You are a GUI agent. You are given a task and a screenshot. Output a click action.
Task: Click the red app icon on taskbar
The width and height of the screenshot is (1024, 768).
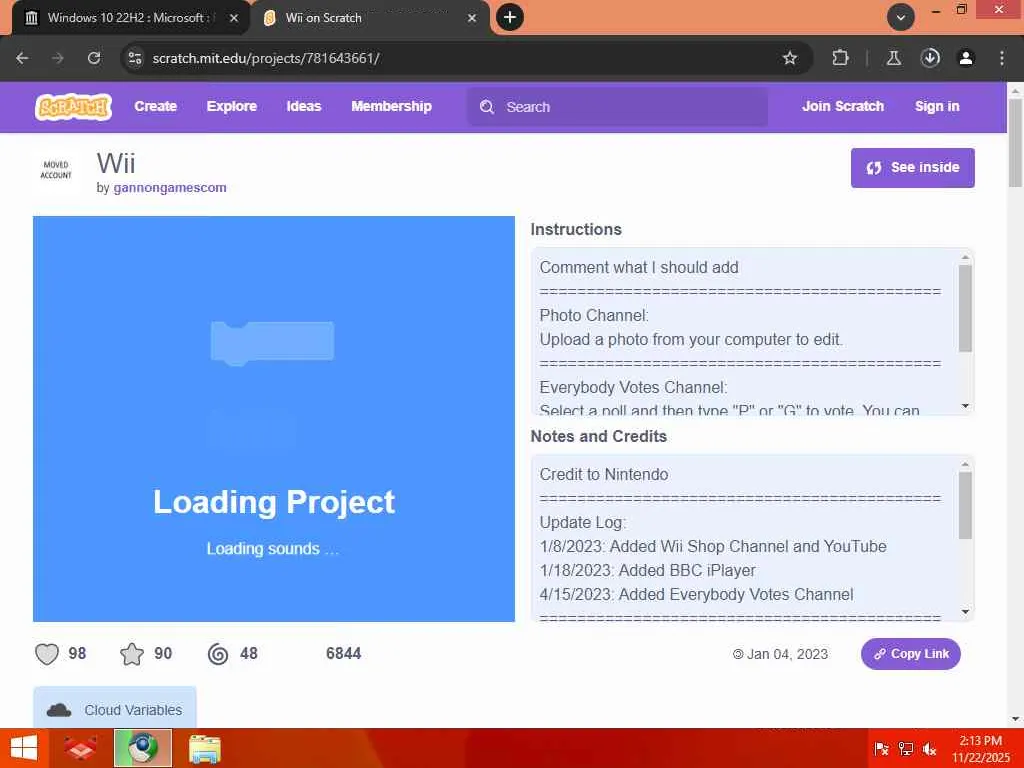[x=81, y=748]
